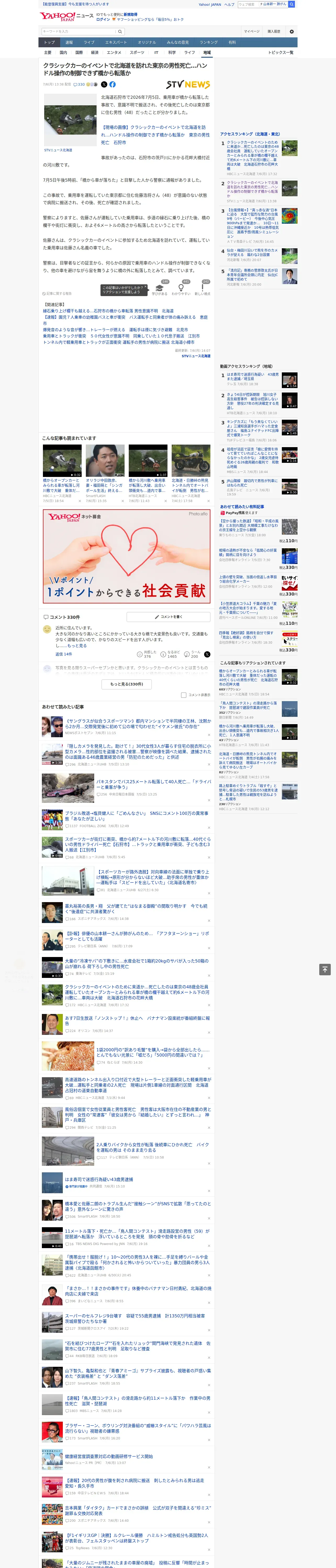Click the 新規取得 link
336x1568 pixels.
(x=131, y=15)
